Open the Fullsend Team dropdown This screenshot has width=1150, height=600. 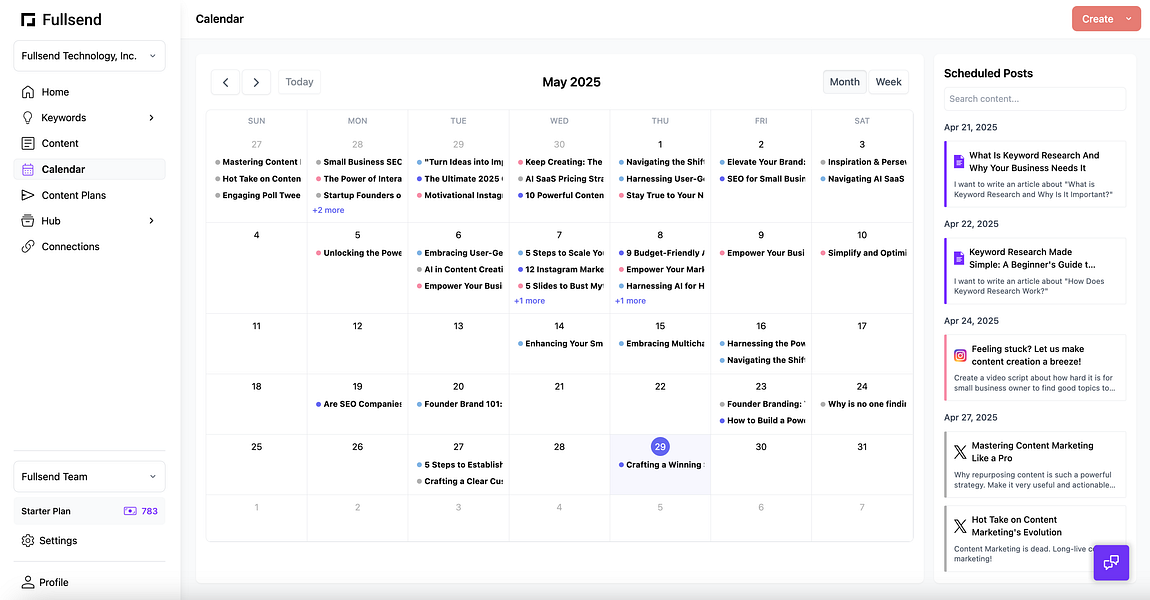coord(89,477)
